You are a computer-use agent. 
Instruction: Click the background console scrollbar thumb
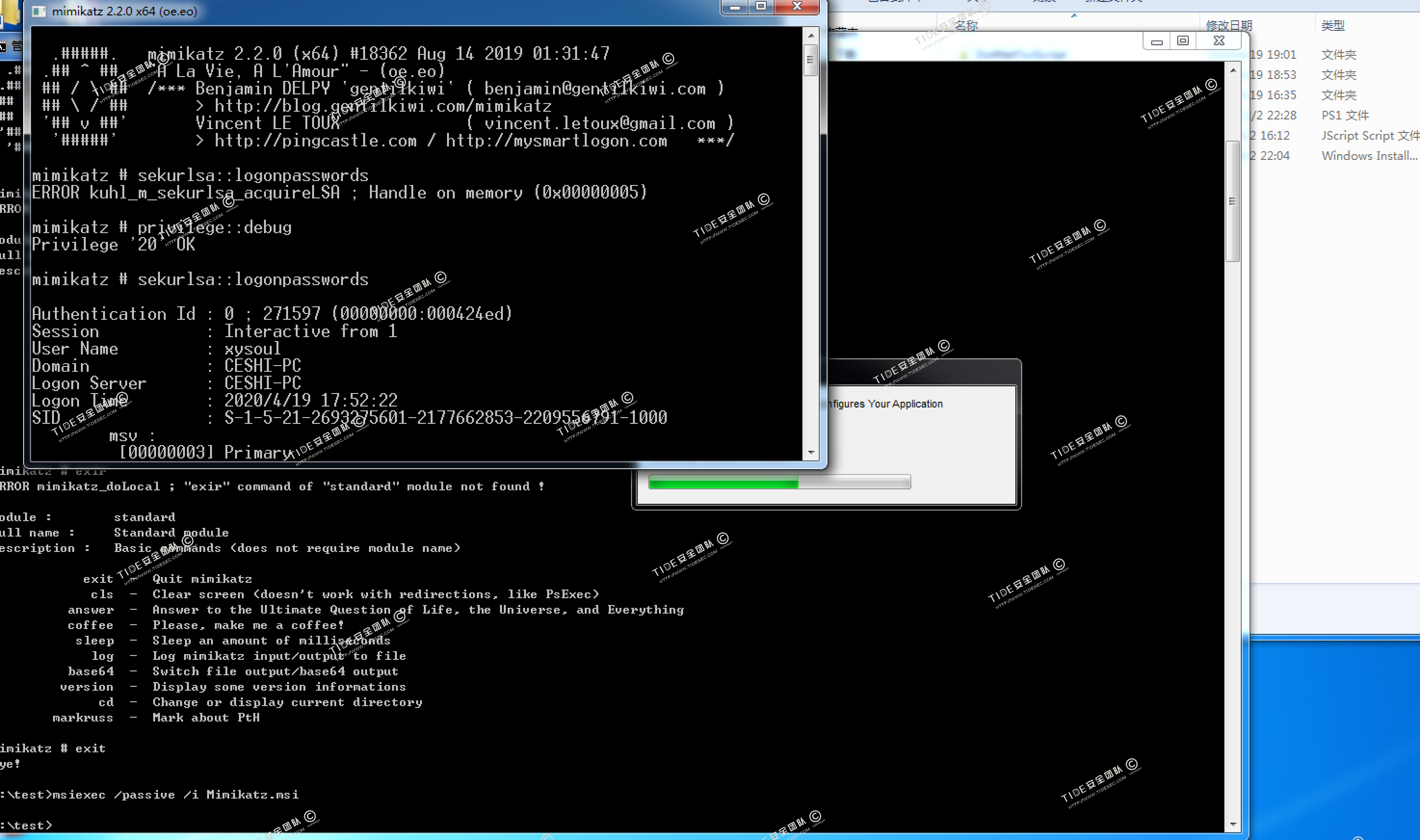tap(1233, 201)
